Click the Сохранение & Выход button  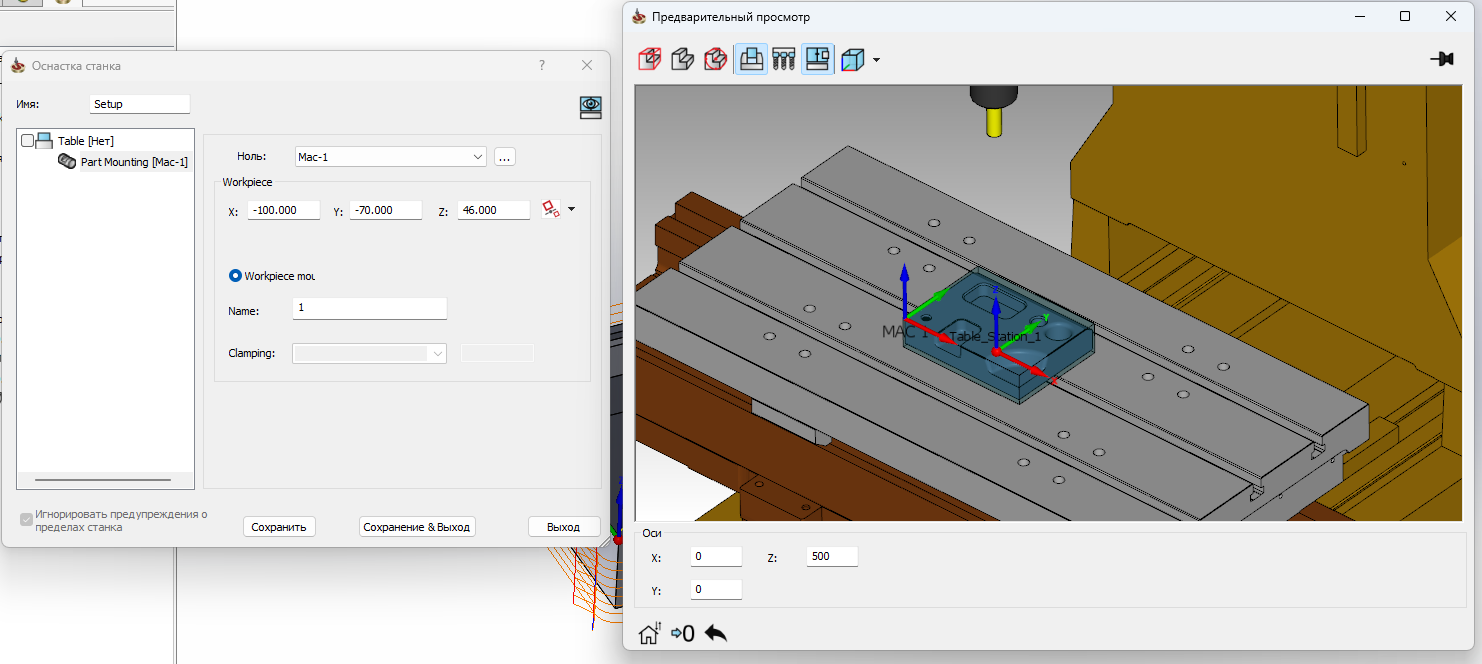click(x=416, y=527)
